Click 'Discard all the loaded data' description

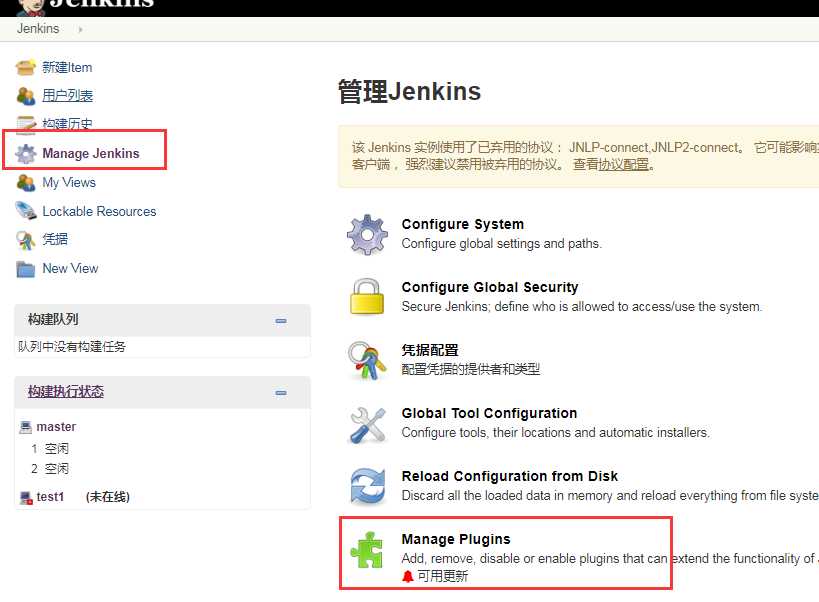pos(610,495)
